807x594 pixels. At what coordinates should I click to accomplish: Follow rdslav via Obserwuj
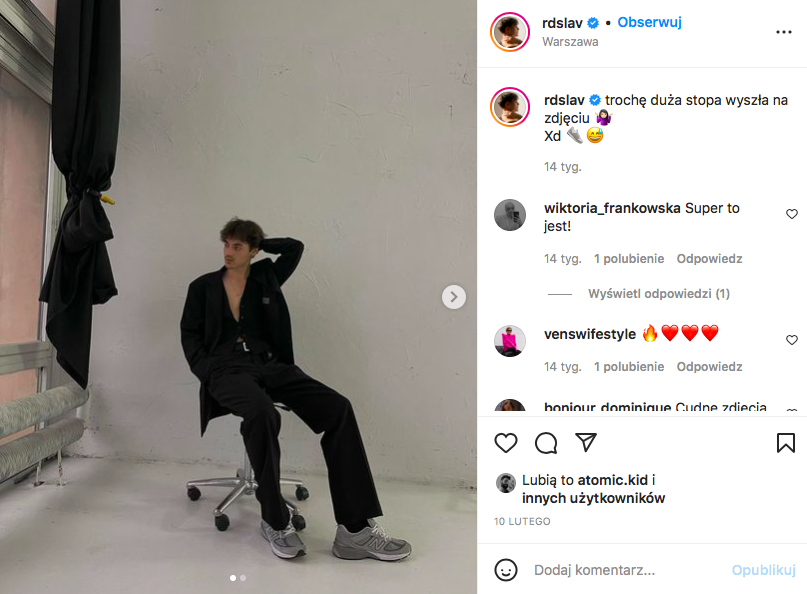(649, 23)
